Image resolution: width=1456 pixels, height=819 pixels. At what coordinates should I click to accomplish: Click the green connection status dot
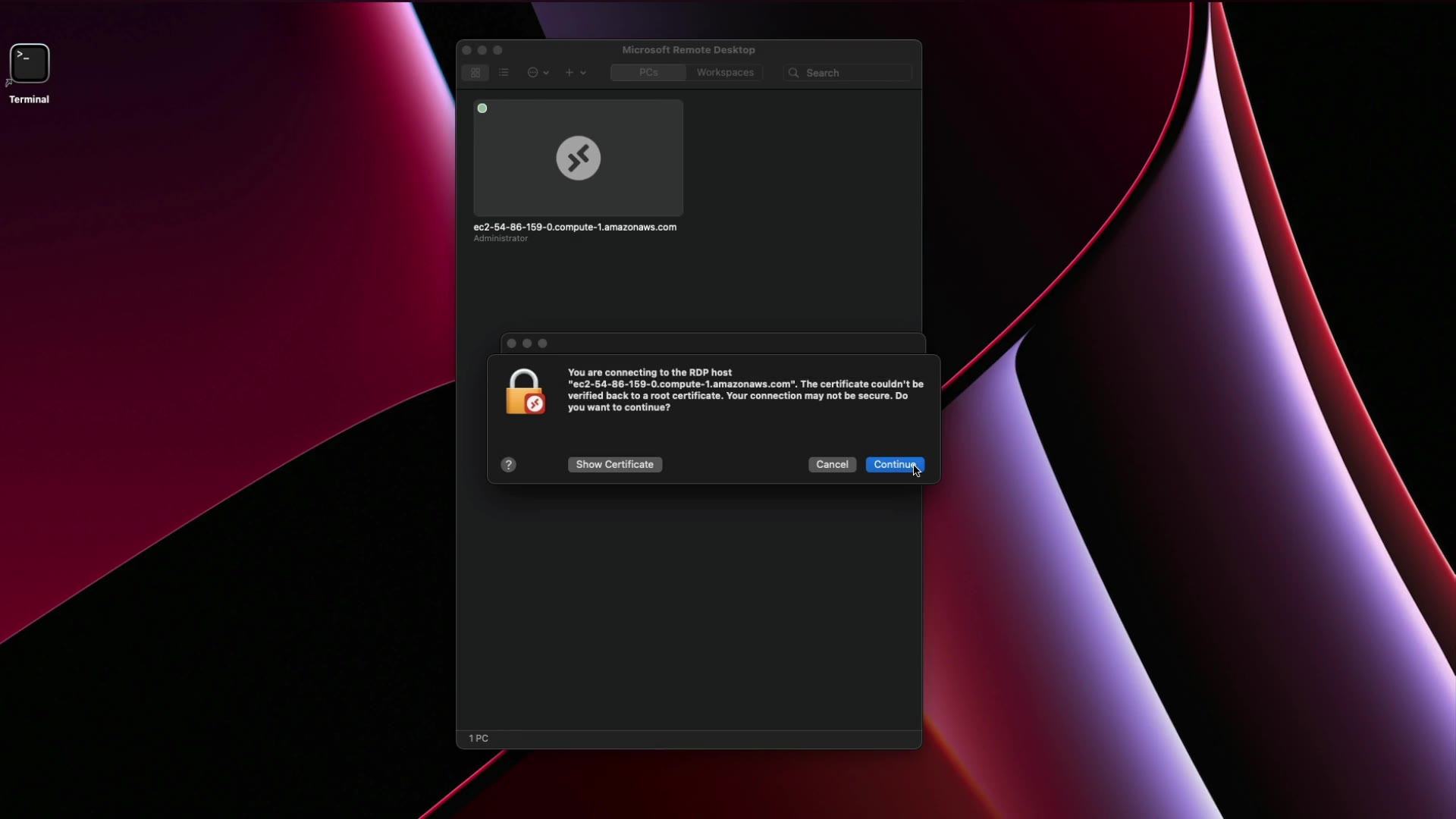(482, 108)
